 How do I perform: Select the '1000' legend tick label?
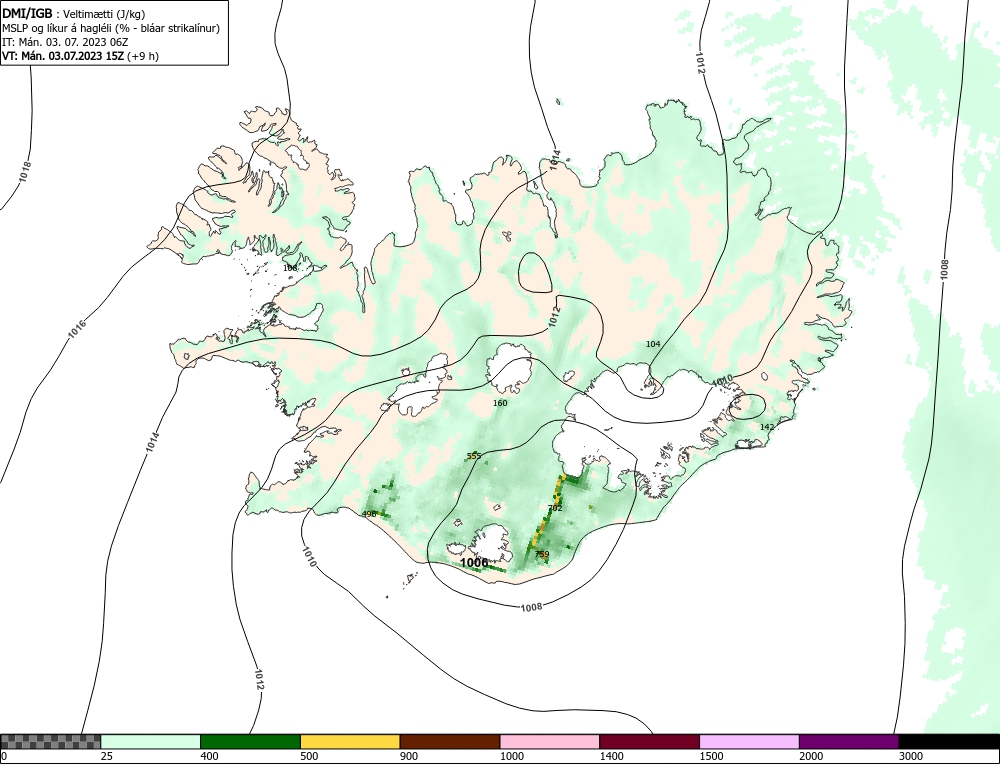pos(511,756)
